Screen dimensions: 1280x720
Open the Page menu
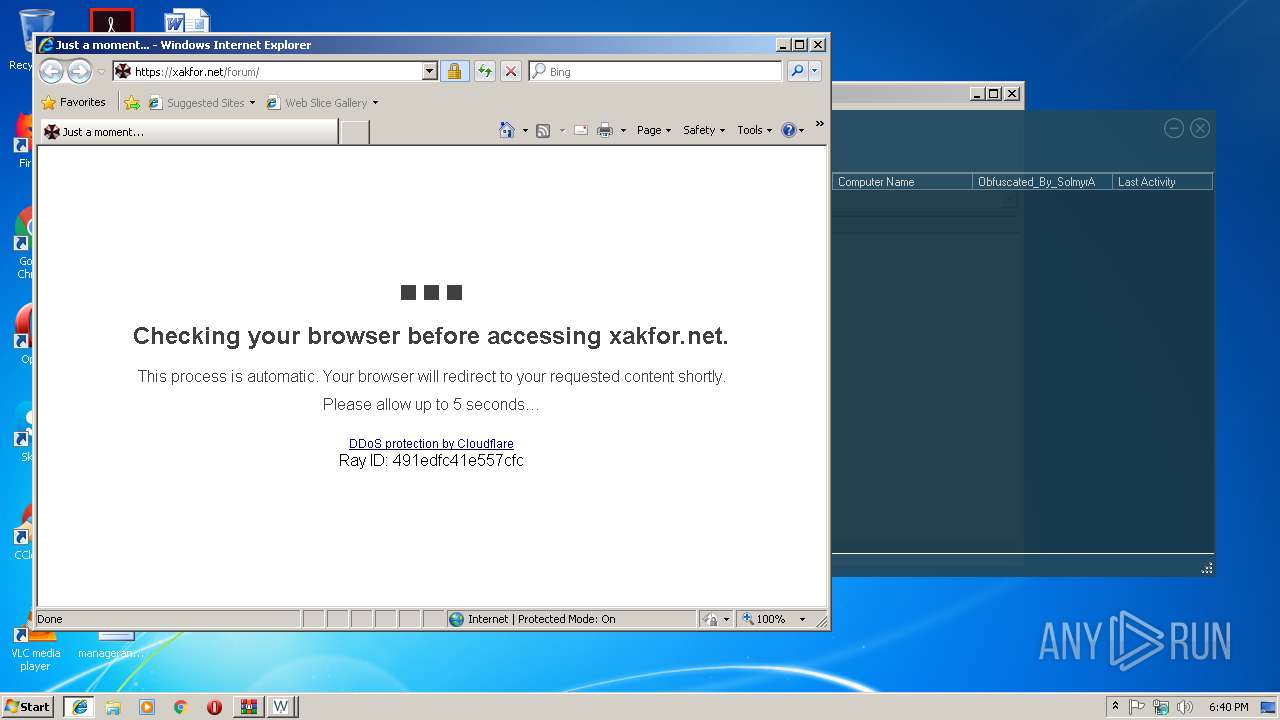(654, 130)
